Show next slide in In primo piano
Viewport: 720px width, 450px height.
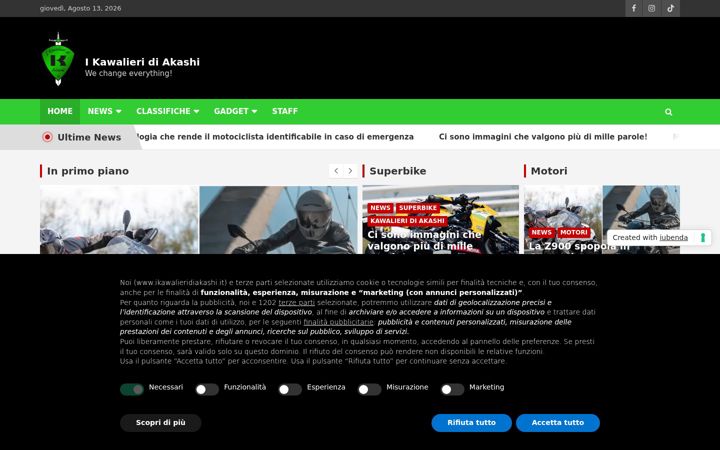coord(350,171)
